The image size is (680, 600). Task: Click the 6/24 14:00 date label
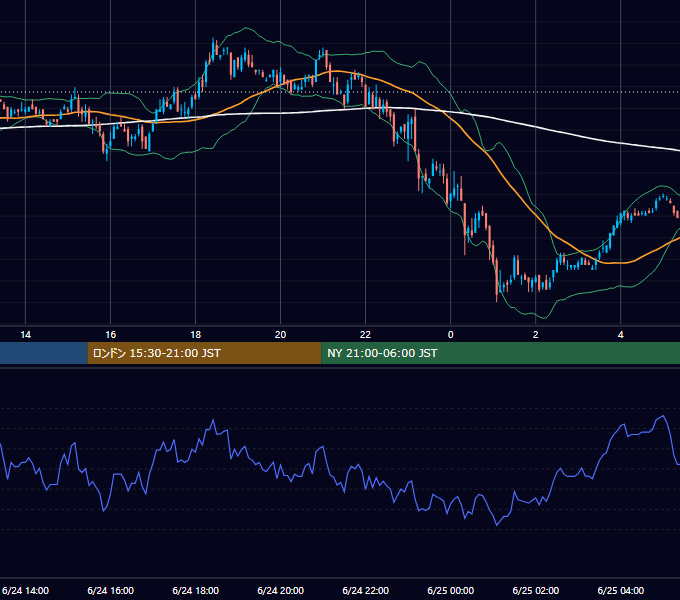[x=26, y=590]
